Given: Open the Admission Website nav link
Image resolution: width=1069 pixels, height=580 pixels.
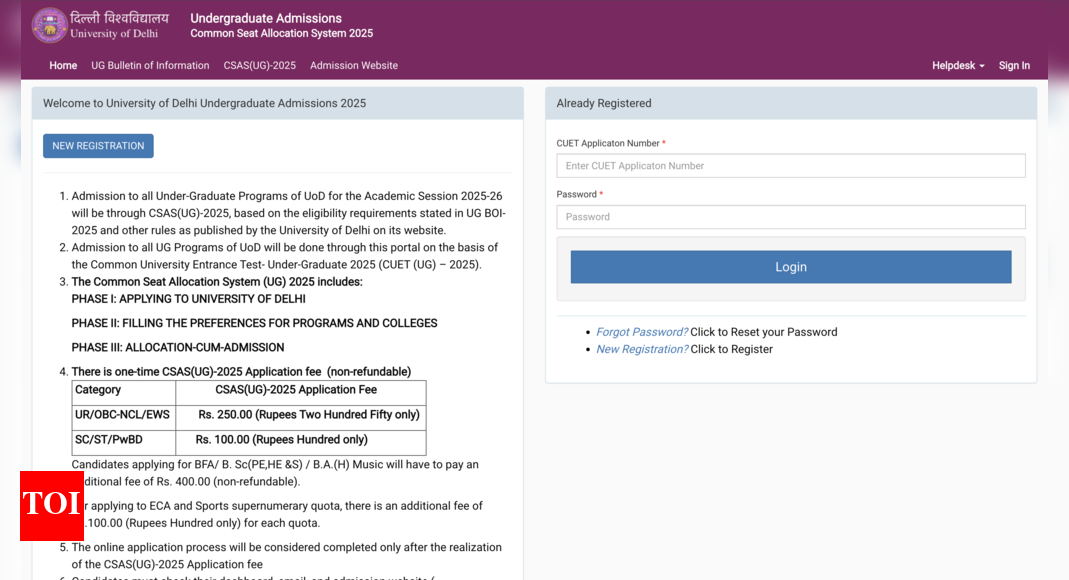Looking at the screenshot, I should point(353,66).
